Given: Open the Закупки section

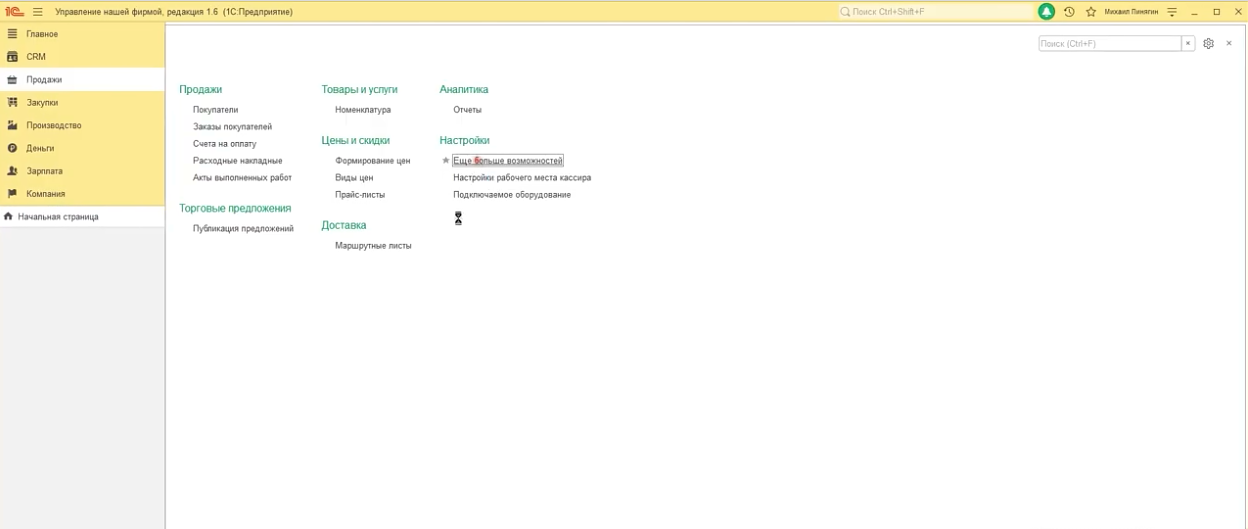Looking at the screenshot, I should pos(42,103).
